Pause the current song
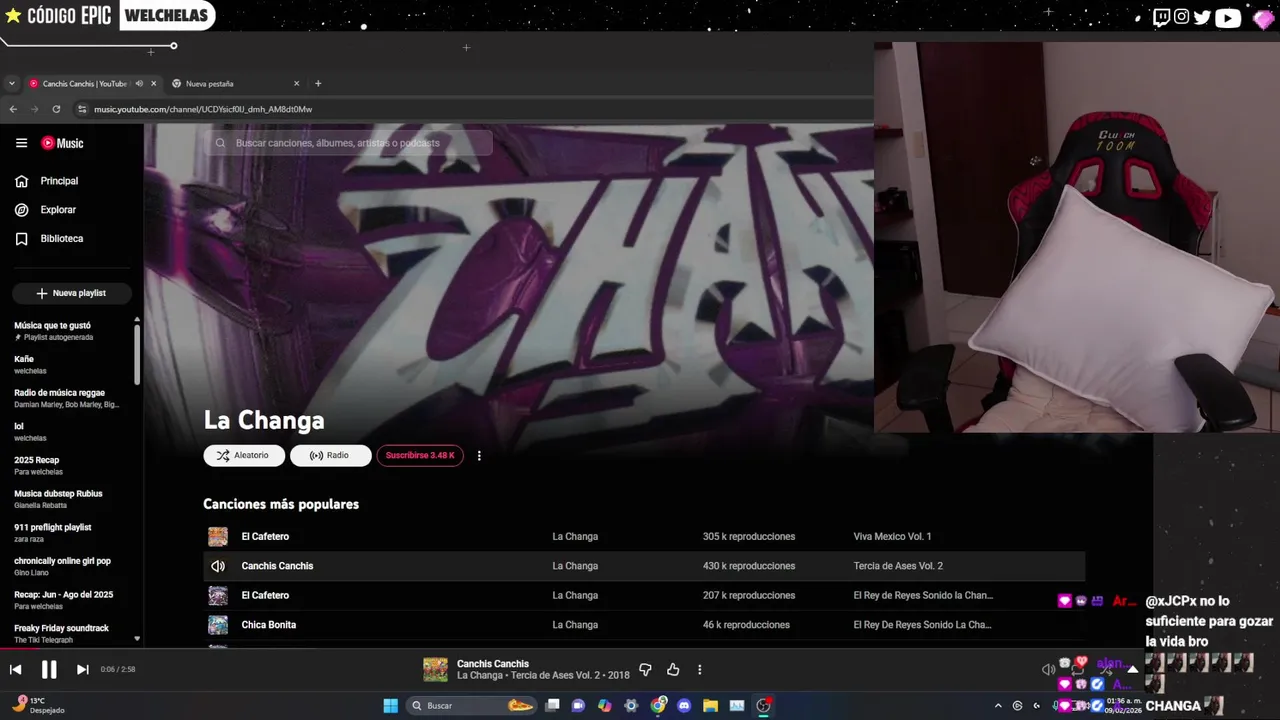 click(x=49, y=669)
